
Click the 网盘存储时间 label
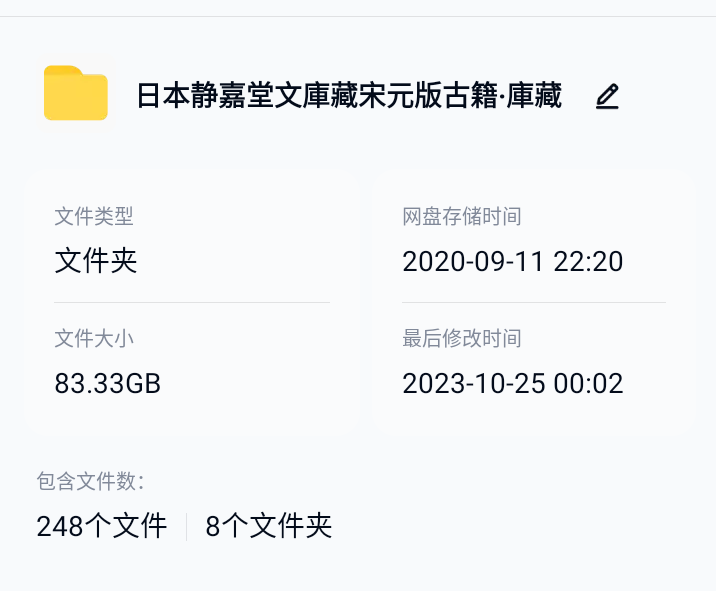(x=462, y=216)
